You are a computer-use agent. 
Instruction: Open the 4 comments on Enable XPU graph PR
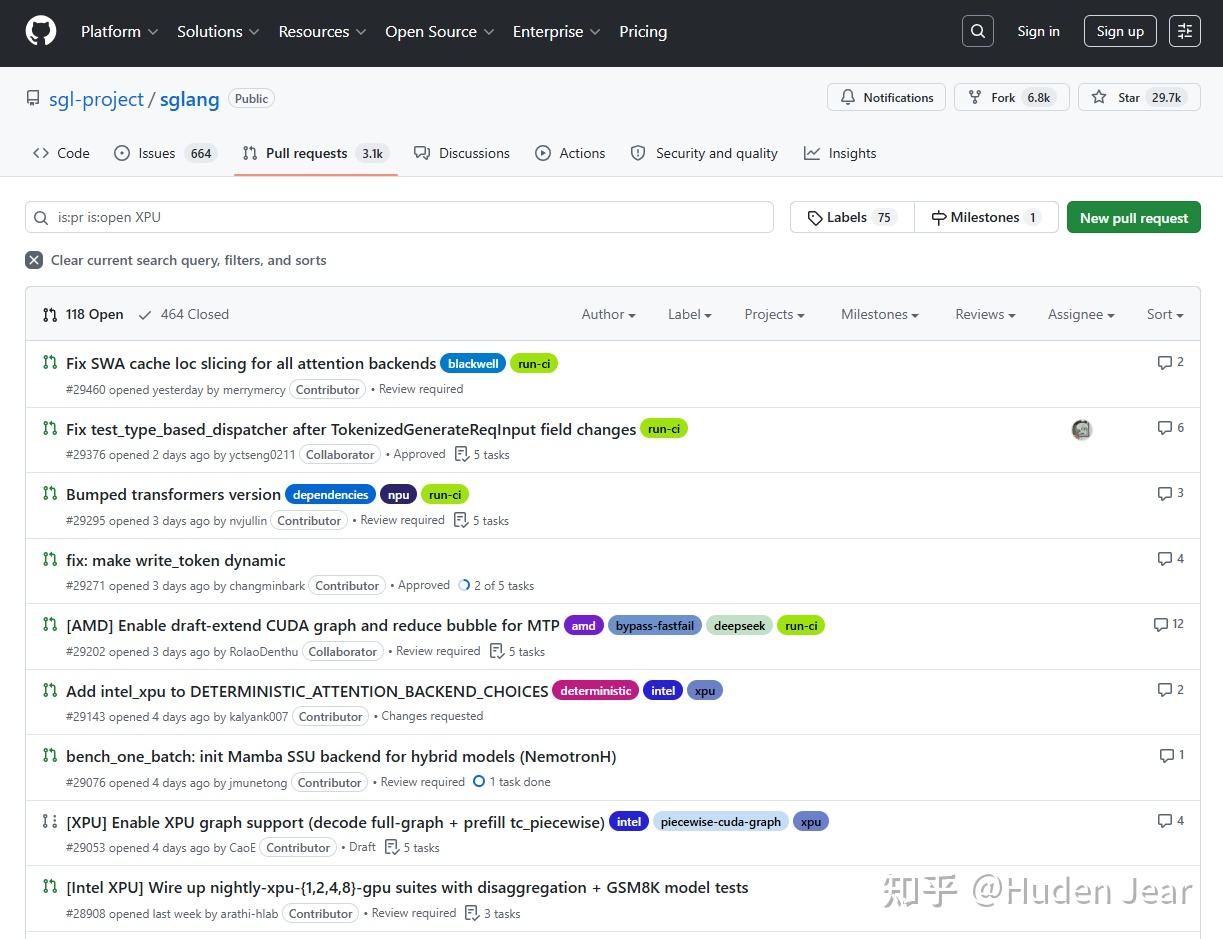point(1170,820)
